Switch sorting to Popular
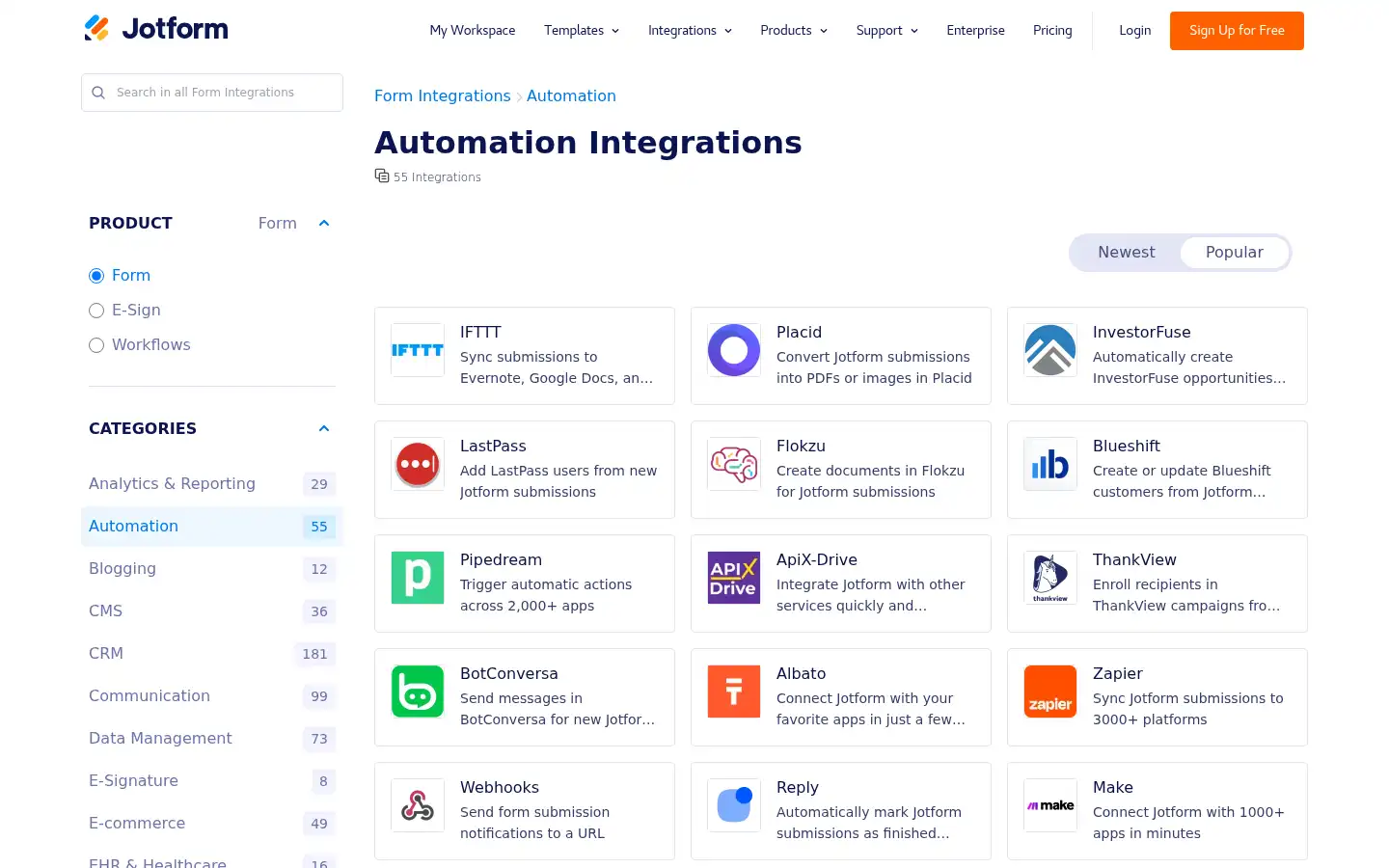The width and height of the screenshot is (1389, 868). [1234, 253]
